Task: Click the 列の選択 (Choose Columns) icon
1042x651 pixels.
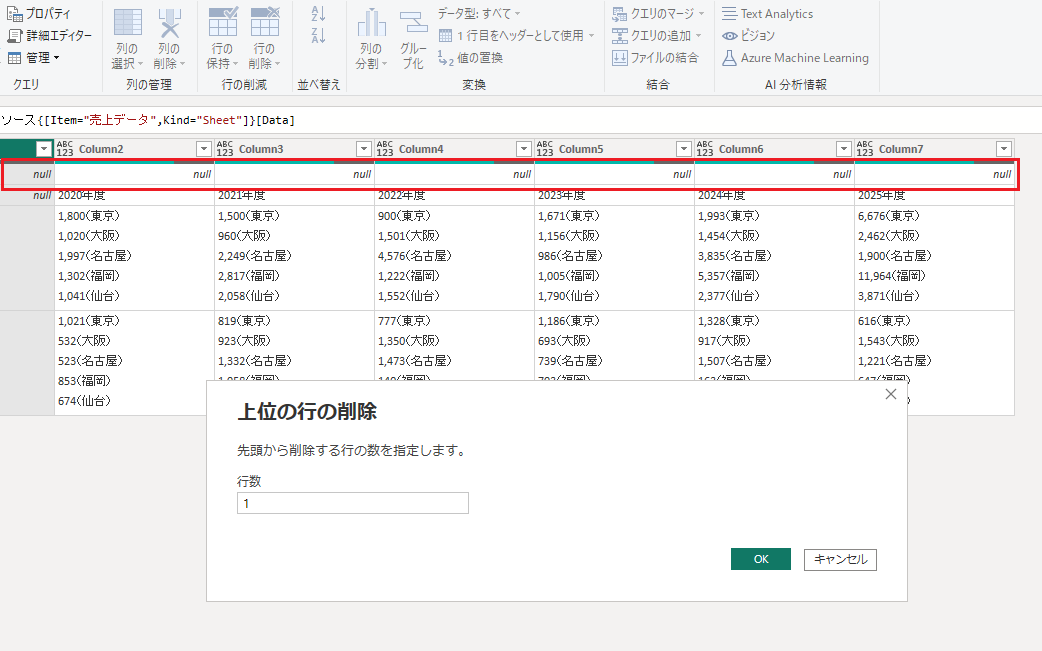Action: pos(127,25)
